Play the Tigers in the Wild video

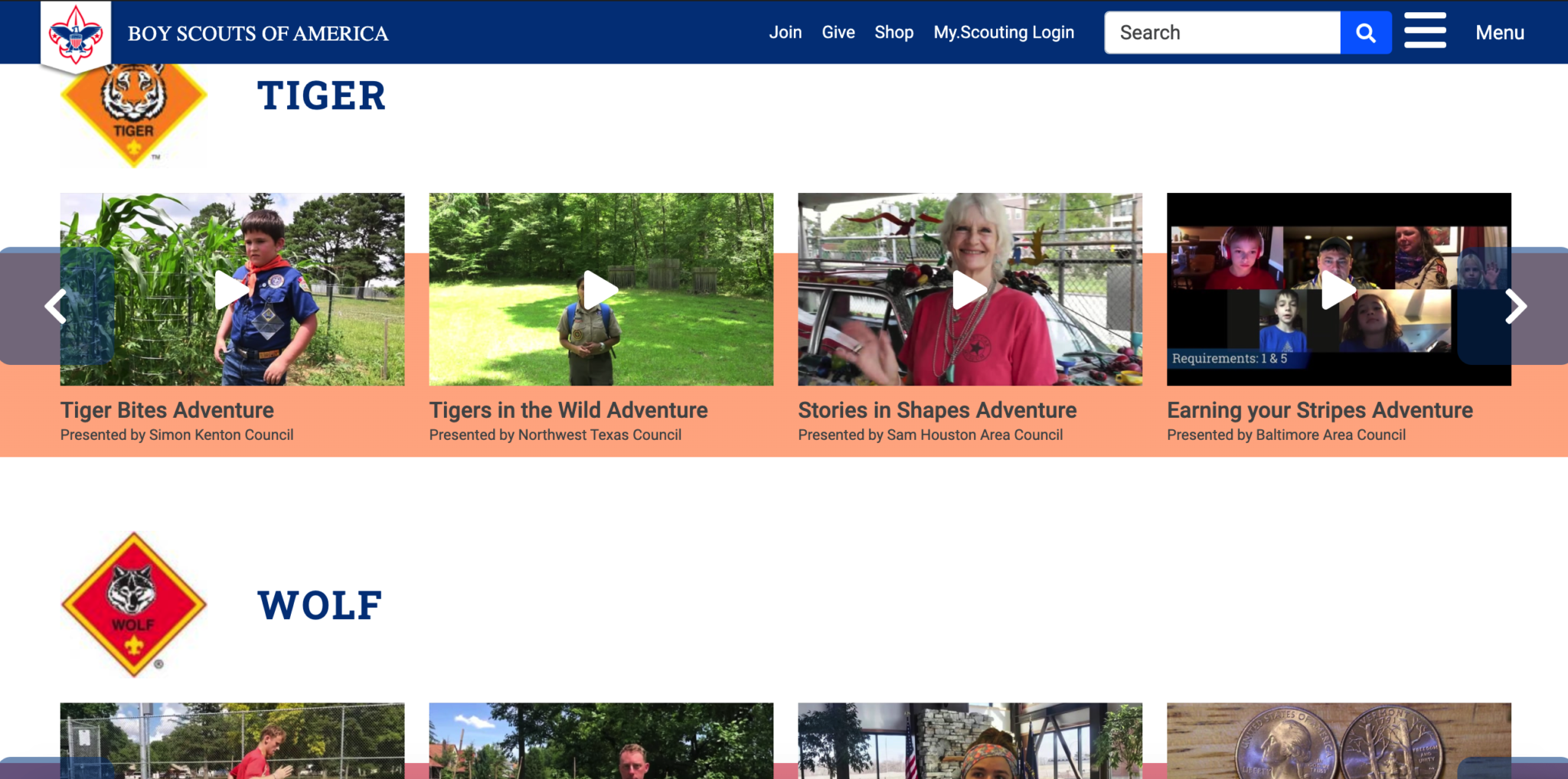pyautogui.click(x=601, y=289)
